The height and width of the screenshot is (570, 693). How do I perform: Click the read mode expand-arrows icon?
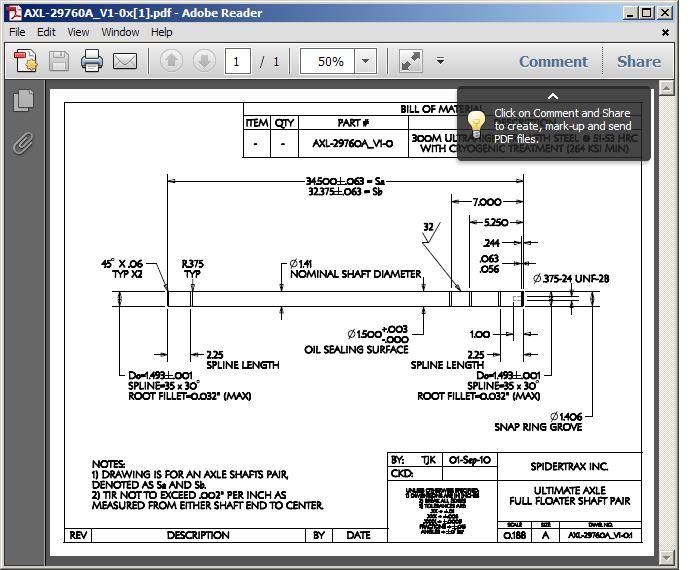coord(410,62)
